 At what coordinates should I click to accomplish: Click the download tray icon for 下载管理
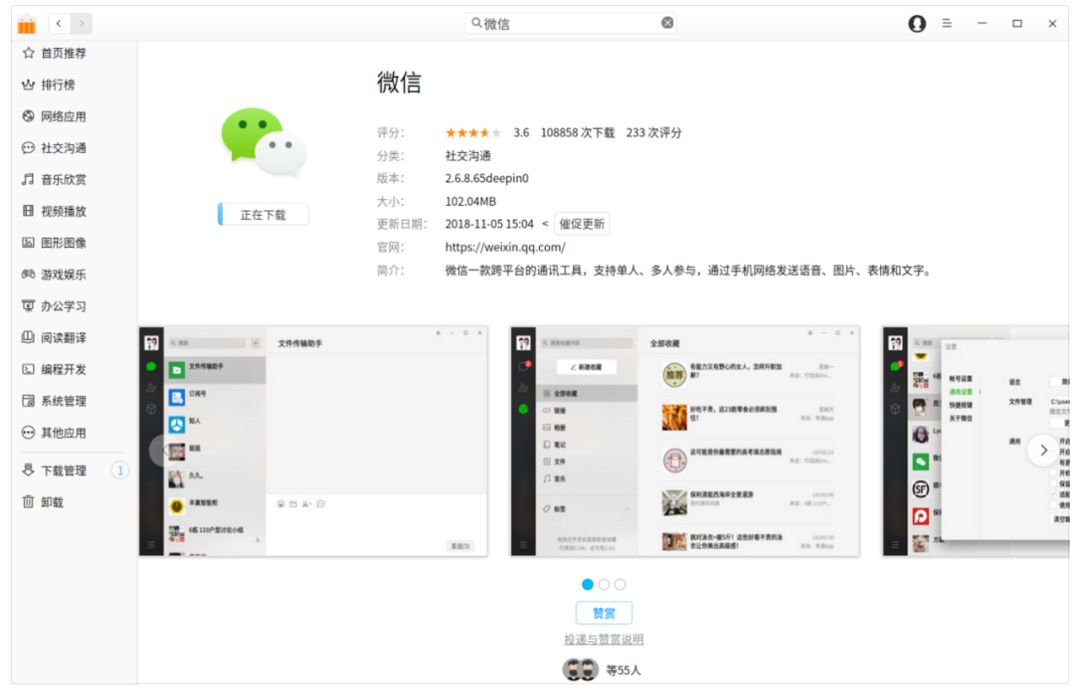pos(28,470)
